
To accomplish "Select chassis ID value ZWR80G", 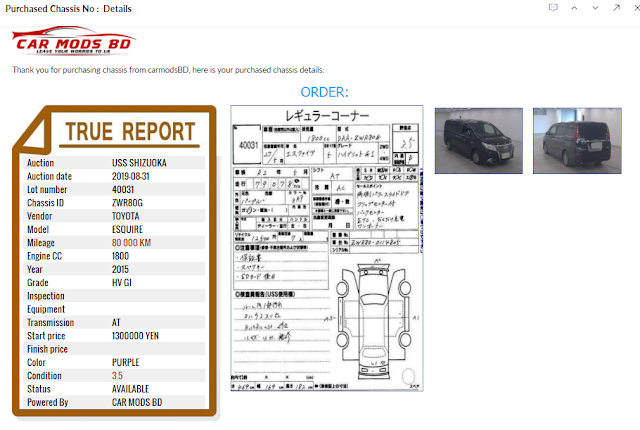I will click(x=127, y=203).
